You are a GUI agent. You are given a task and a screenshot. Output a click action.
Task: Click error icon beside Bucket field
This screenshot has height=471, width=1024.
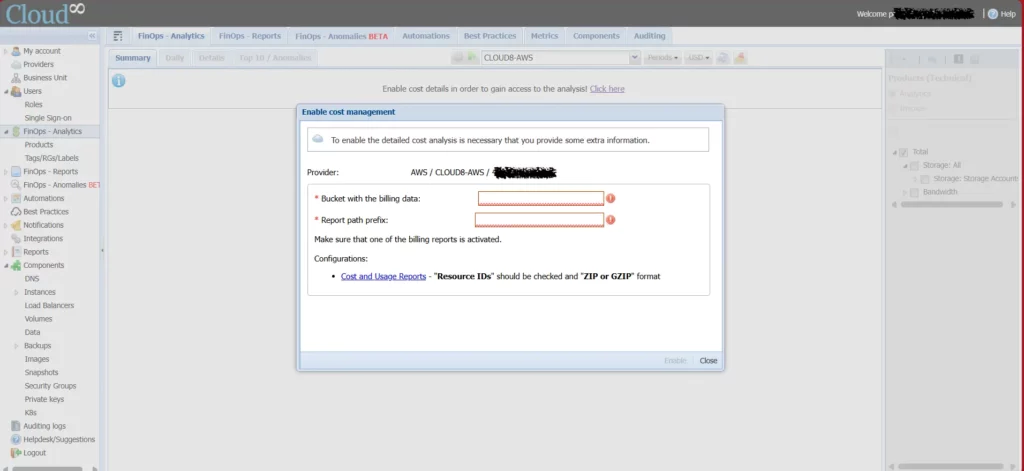611,198
